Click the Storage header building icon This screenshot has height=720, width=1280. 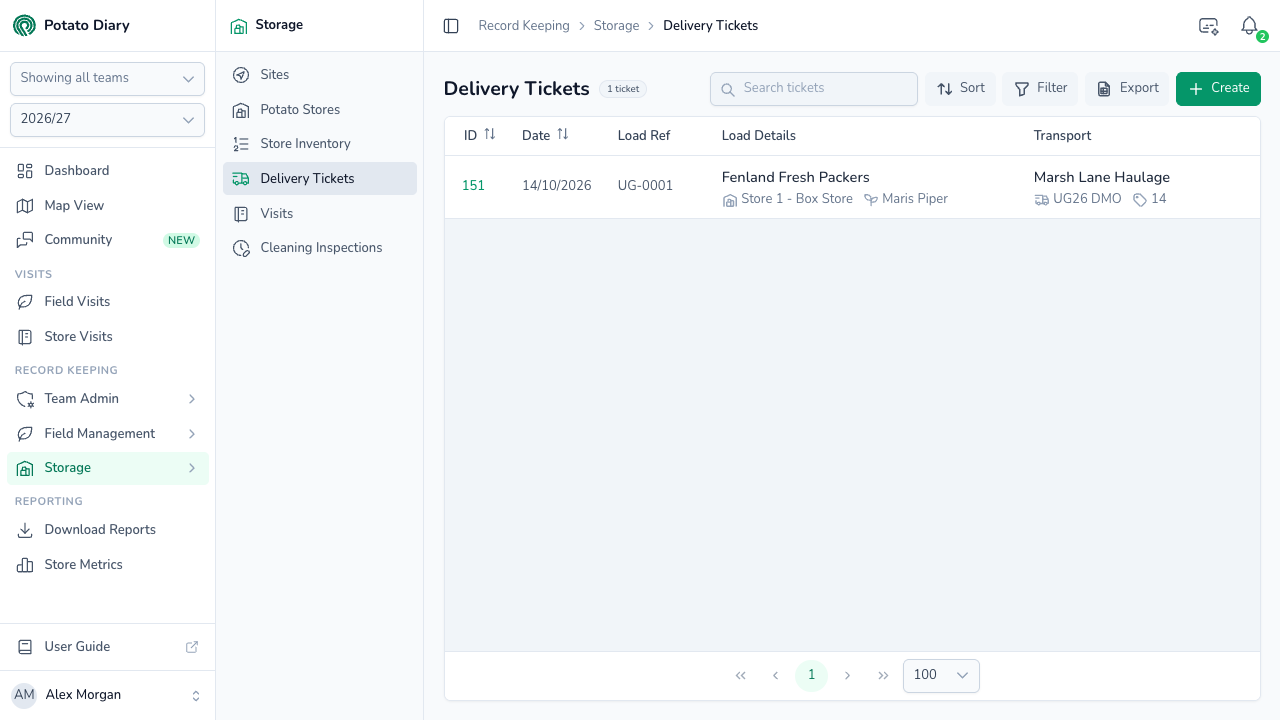click(239, 26)
